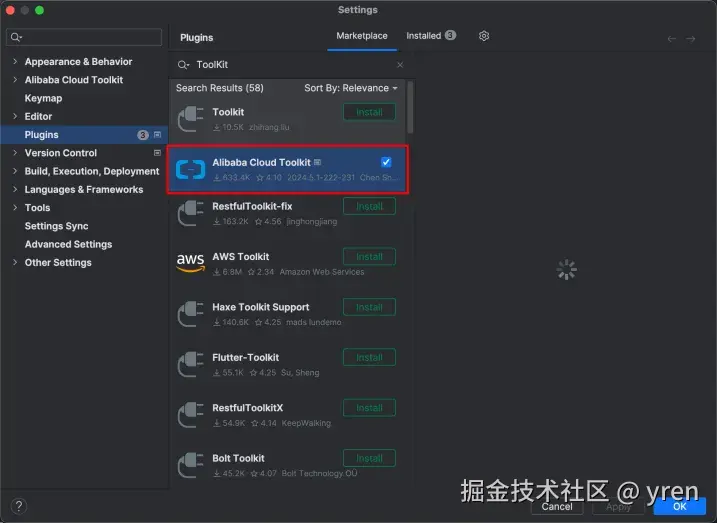This screenshot has height=523, width=717.
Task: Select the Bolt Toolkit plugin title
Action: (x=238, y=458)
